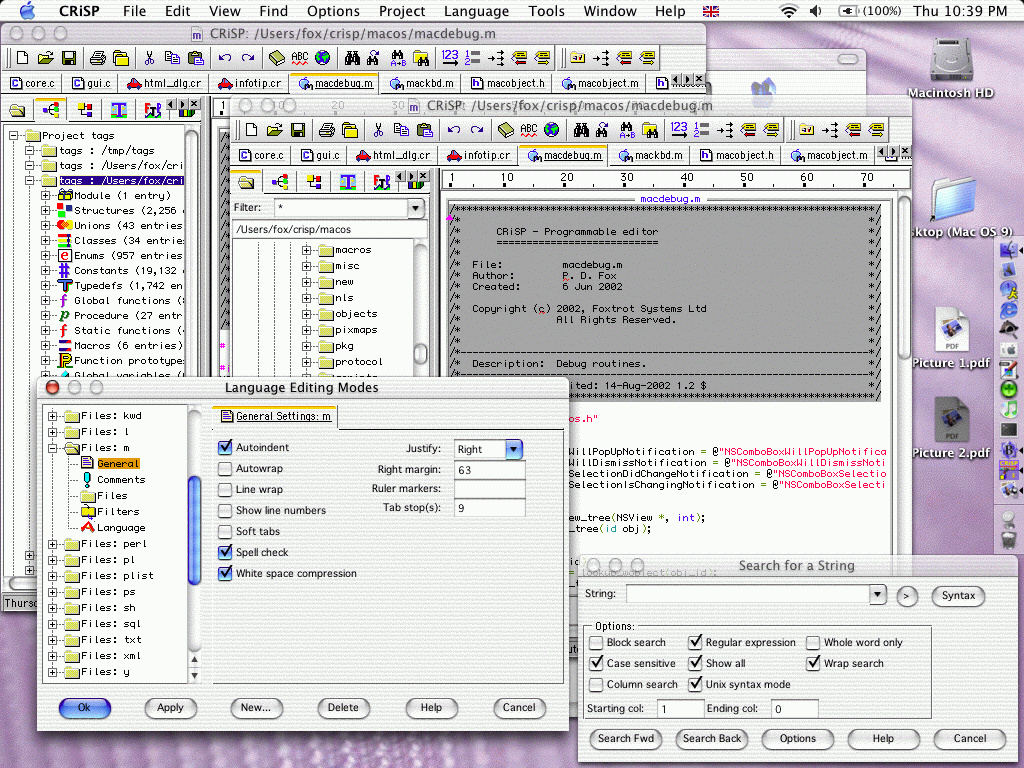Image resolution: width=1024 pixels, height=768 pixels.
Task: Open the Tools menu
Action: coord(546,11)
